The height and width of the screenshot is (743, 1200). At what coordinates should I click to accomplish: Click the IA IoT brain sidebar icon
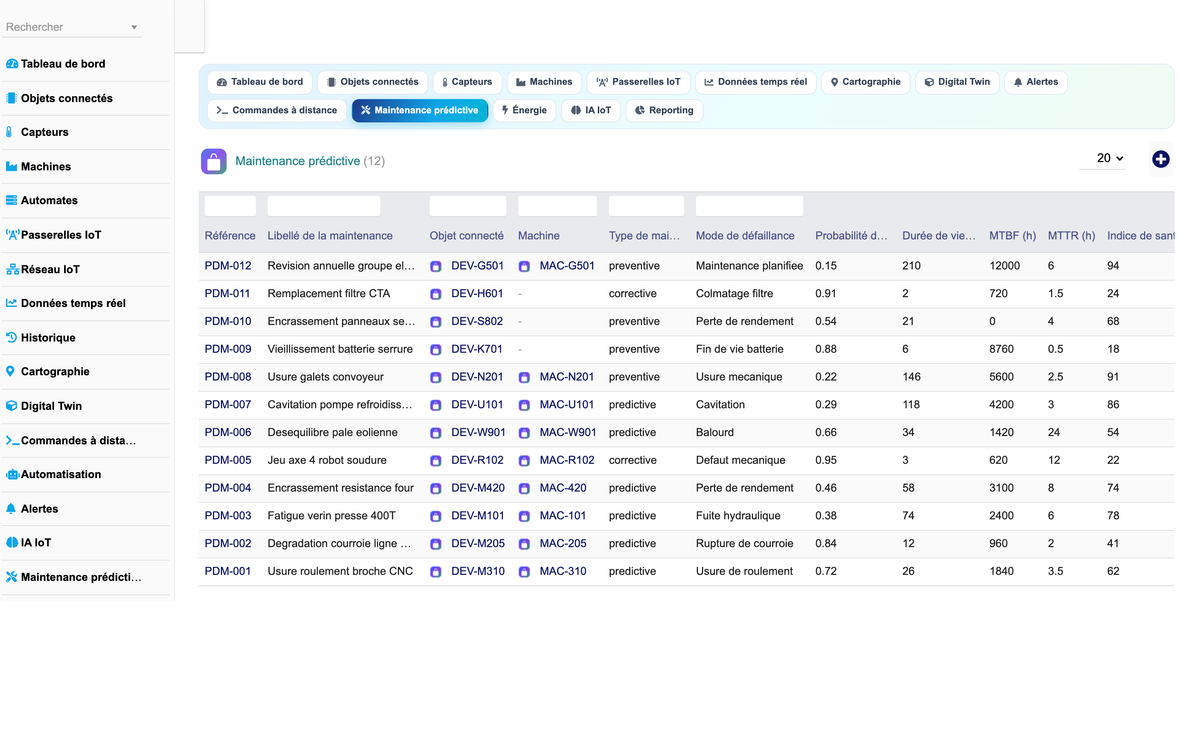(x=12, y=542)
